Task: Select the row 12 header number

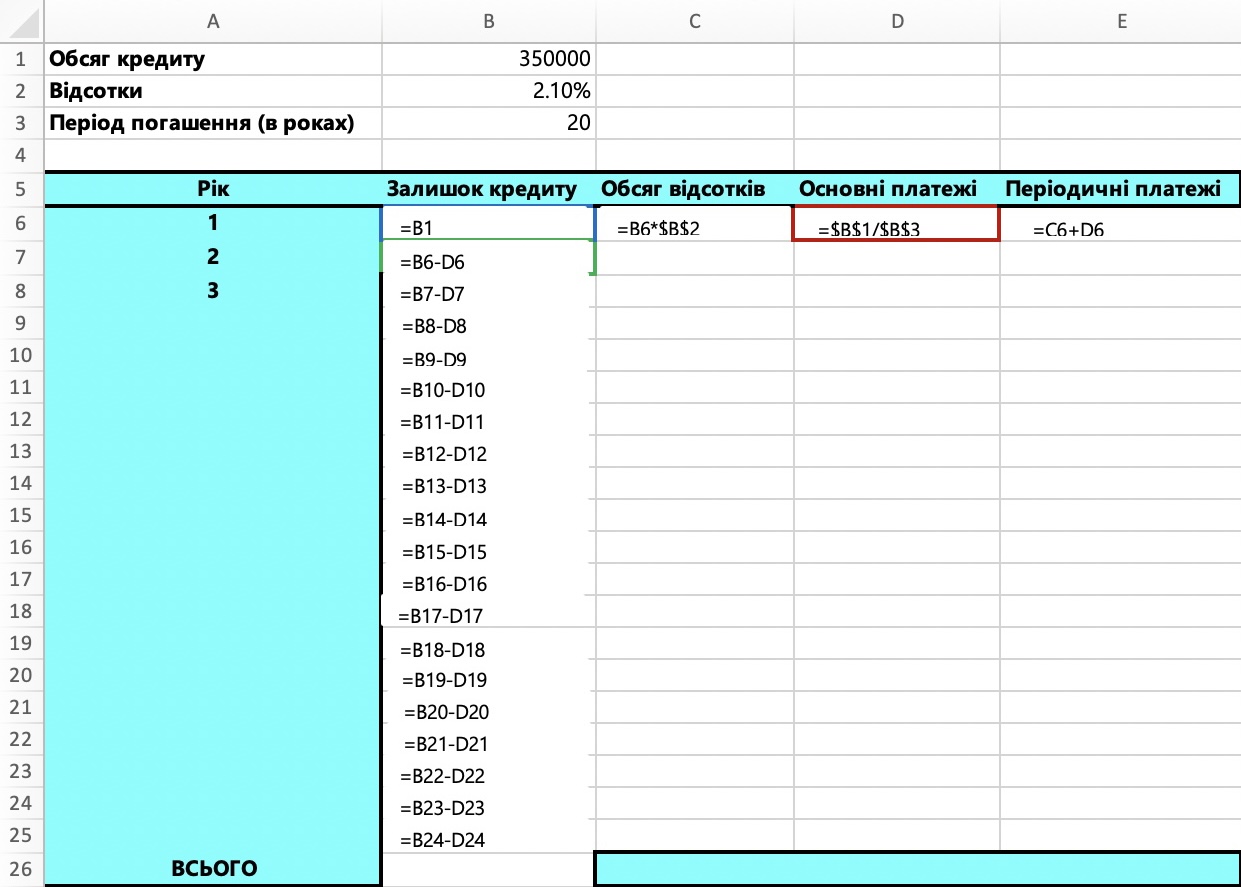Action: [x=22, y=420]
